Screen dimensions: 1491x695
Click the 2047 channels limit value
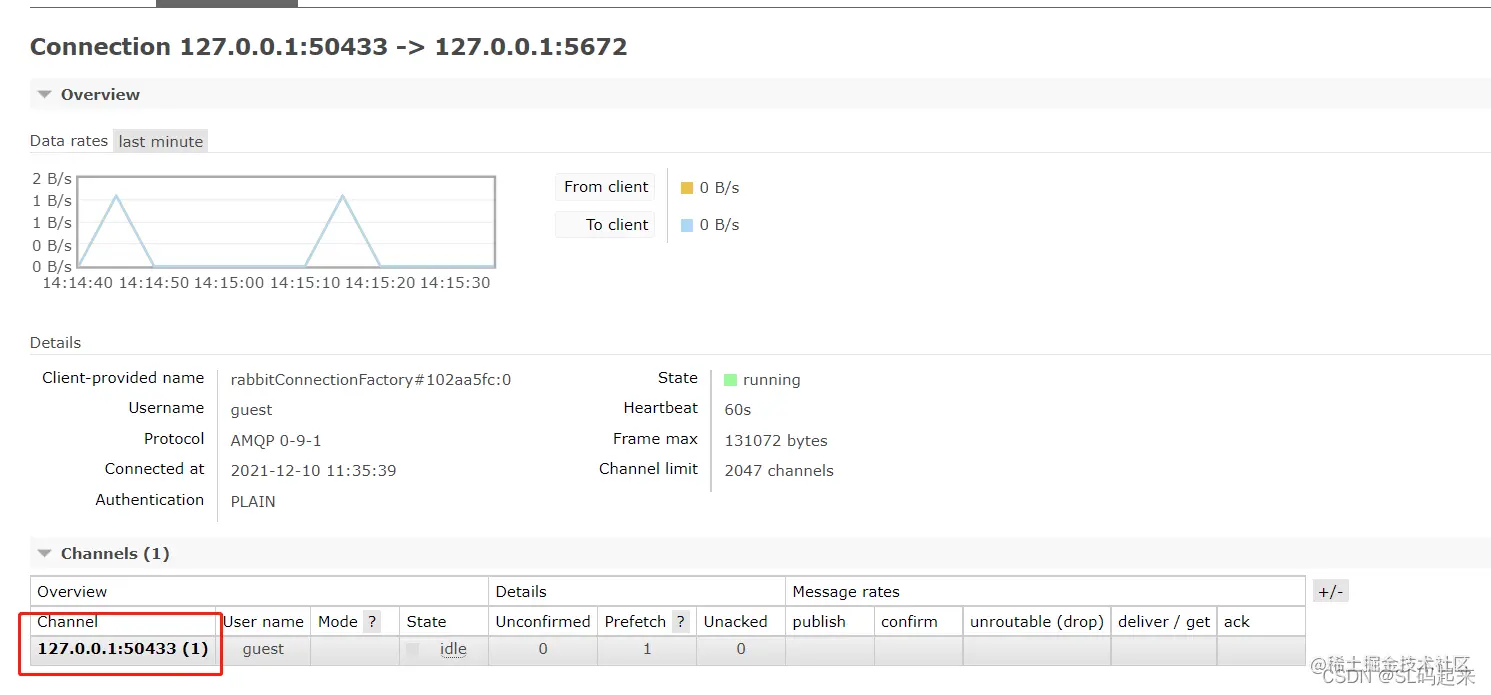[x=779, y=470]
